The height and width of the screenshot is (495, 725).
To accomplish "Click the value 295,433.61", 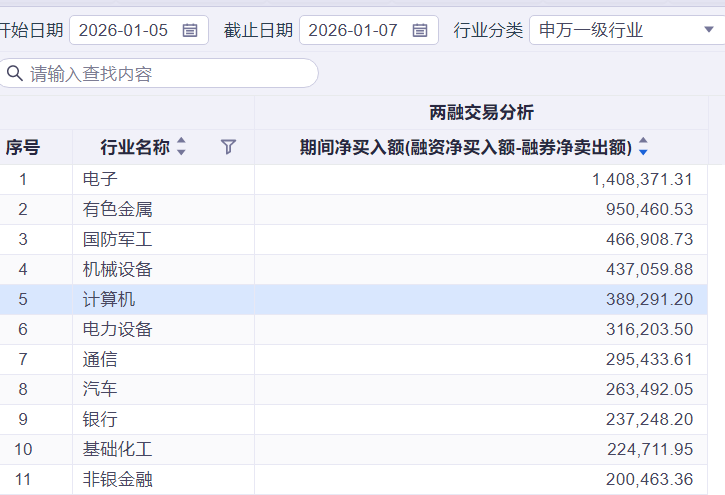I will click(649, 360).
